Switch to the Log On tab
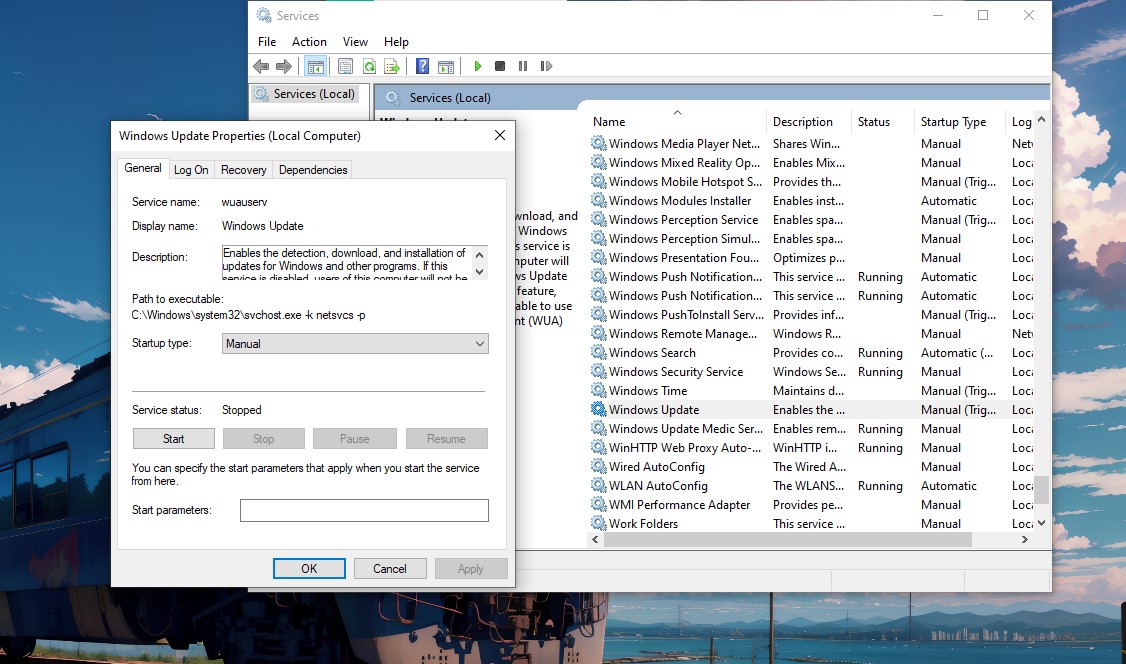Screen dimensions: 1126x664 pyautogui.click(x=191, y=170)
